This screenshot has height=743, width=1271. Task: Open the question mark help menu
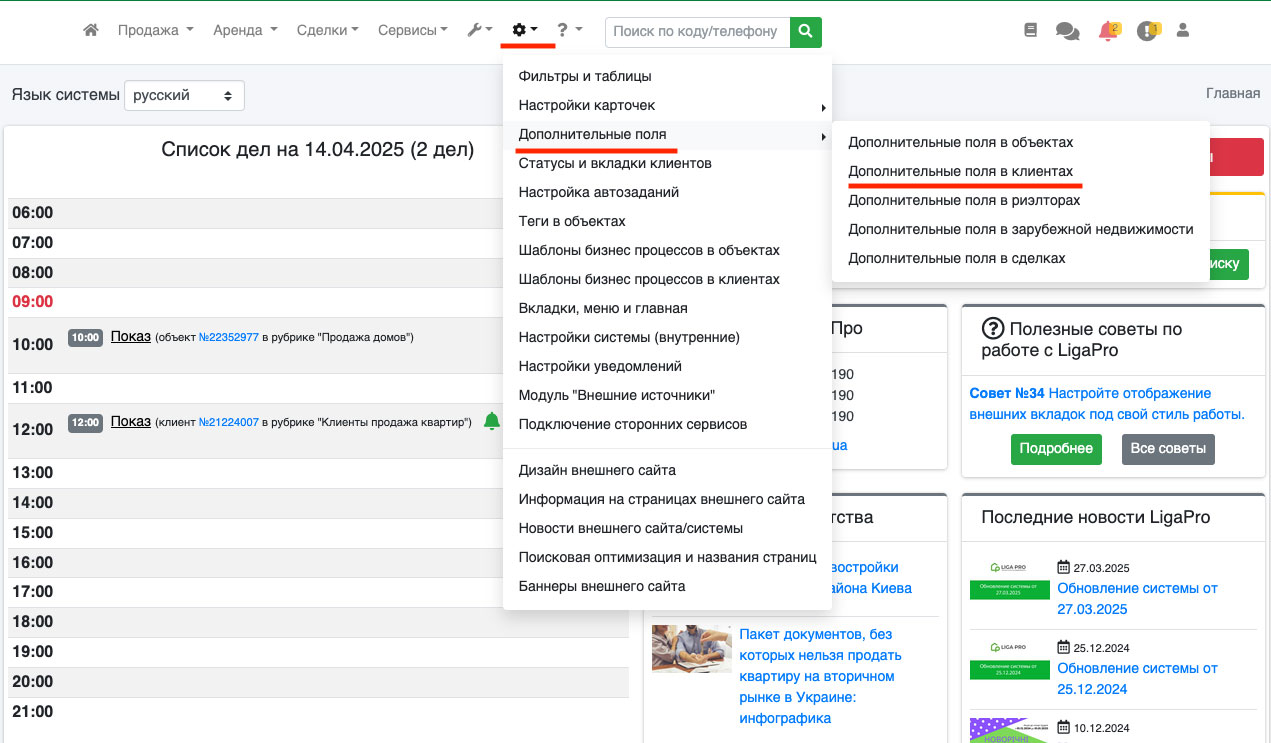coord(569,31)
